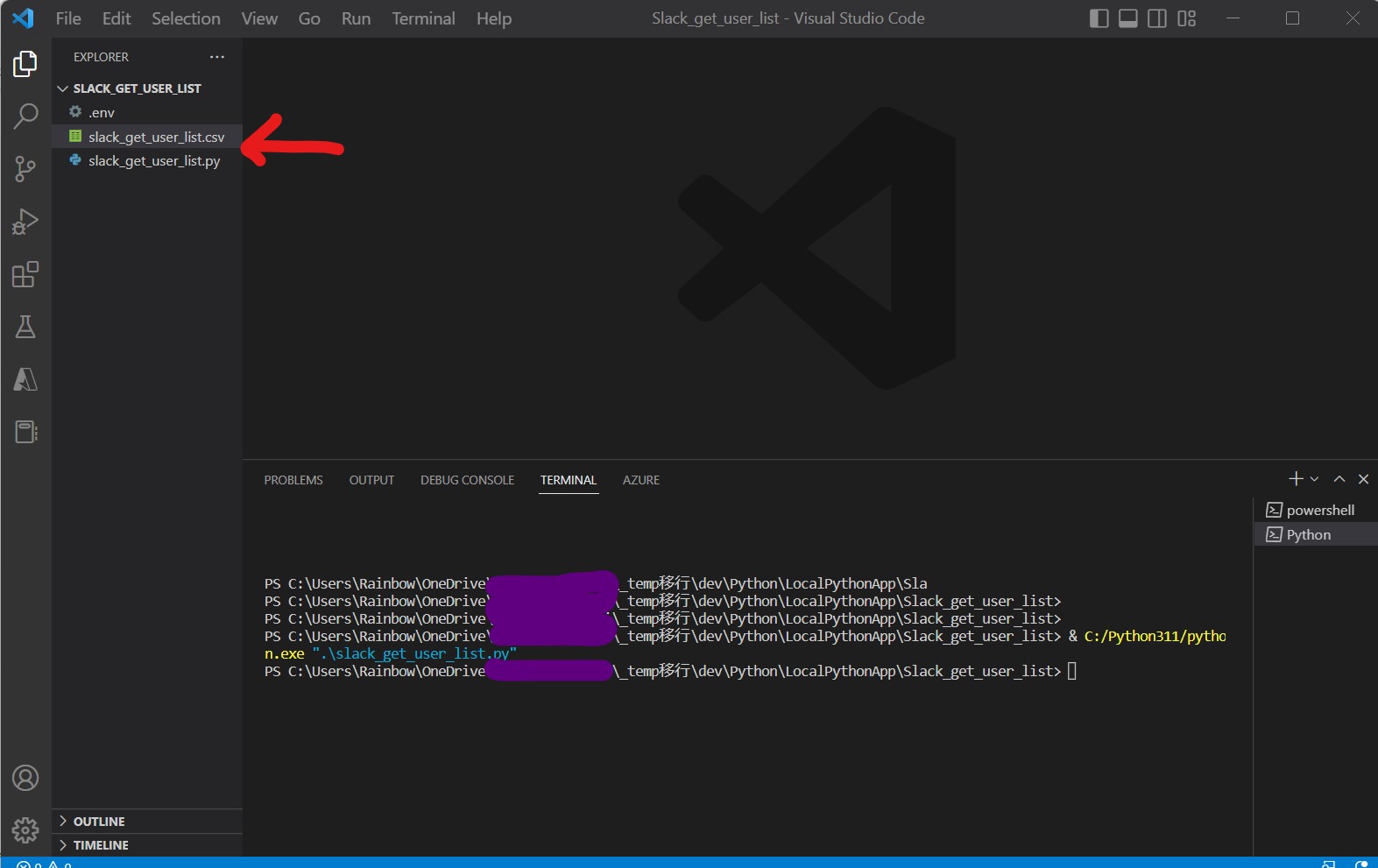The height and width of the screenshot is (868, 1378).
Task: Open the Run menu
Action: (x=356, y=18)
